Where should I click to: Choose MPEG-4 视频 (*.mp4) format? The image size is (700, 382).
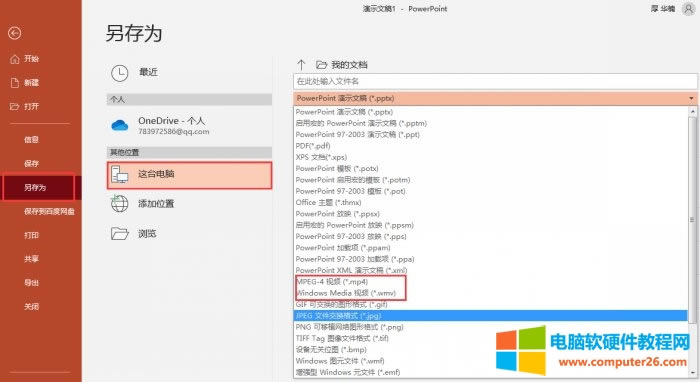[x=332, y=282]
